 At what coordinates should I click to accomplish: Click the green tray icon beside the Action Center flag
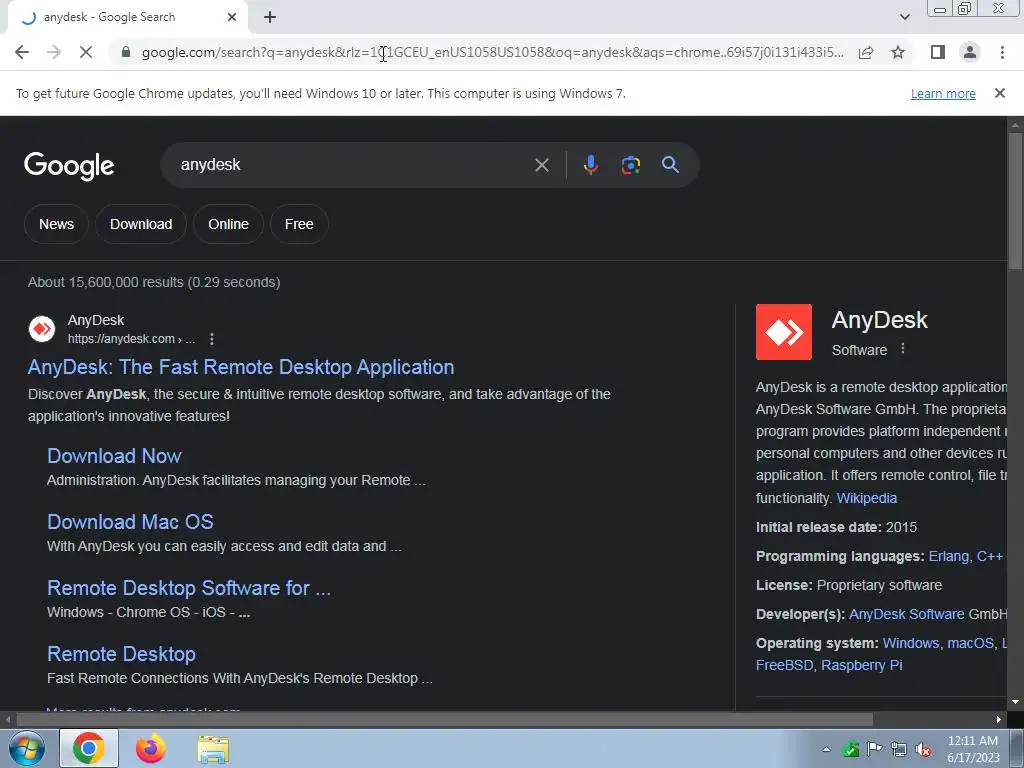(850, 750)
